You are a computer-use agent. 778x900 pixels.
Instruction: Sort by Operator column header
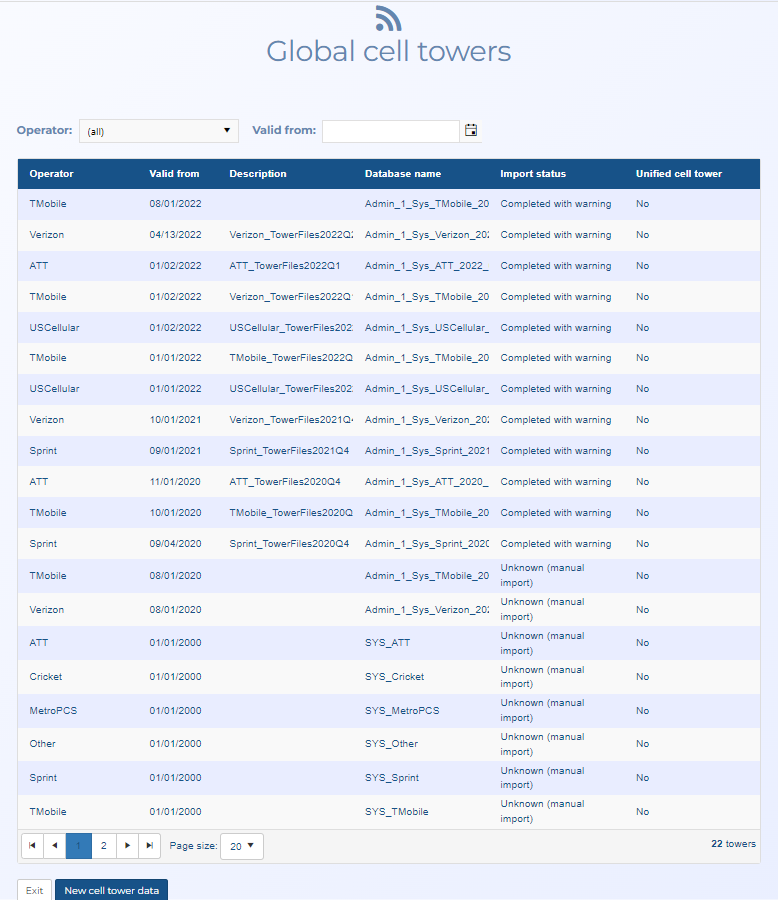pyautogui.click(x=52, y=174)
